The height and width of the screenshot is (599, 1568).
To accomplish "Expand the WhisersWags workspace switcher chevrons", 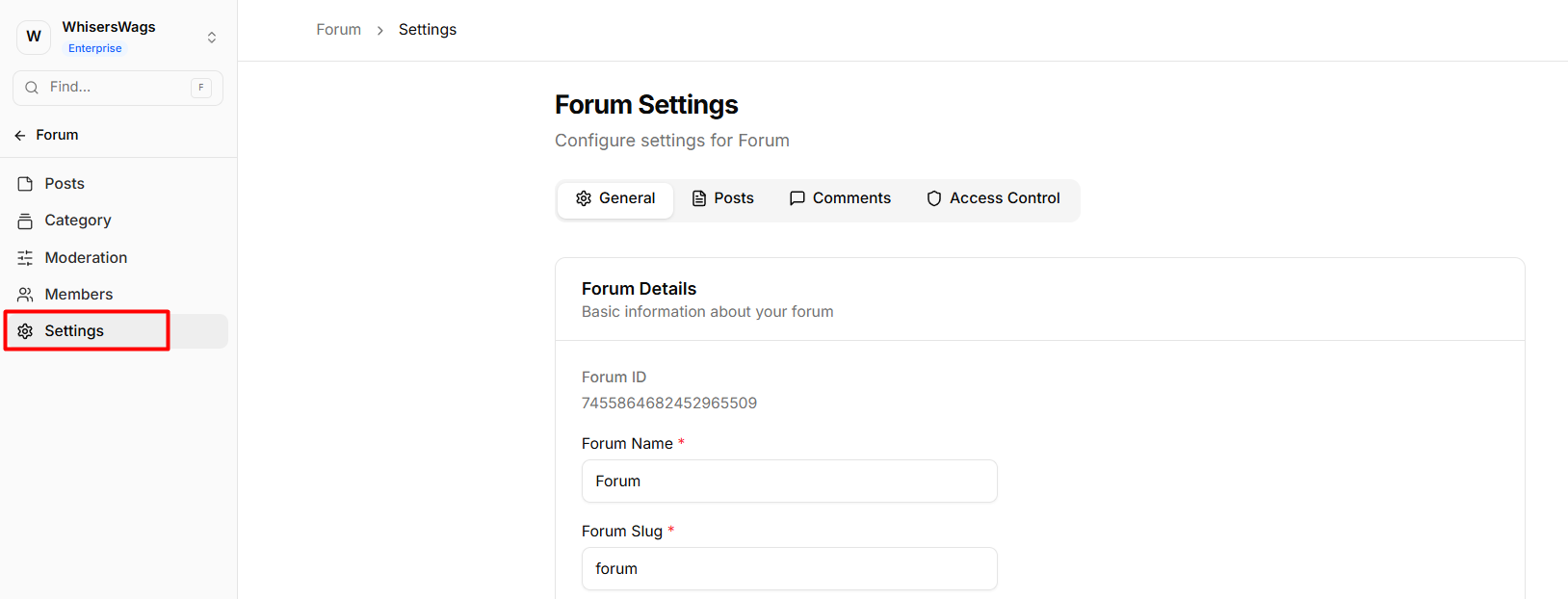I will 212,38.
